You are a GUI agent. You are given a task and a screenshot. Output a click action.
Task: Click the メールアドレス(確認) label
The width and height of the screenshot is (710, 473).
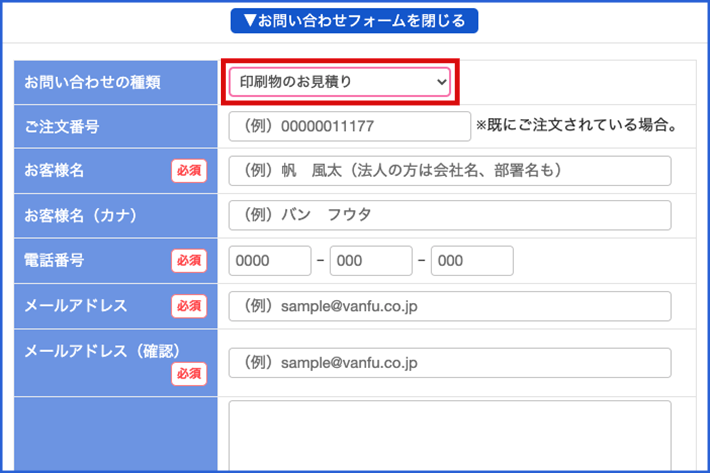click(x=103, y=351)
